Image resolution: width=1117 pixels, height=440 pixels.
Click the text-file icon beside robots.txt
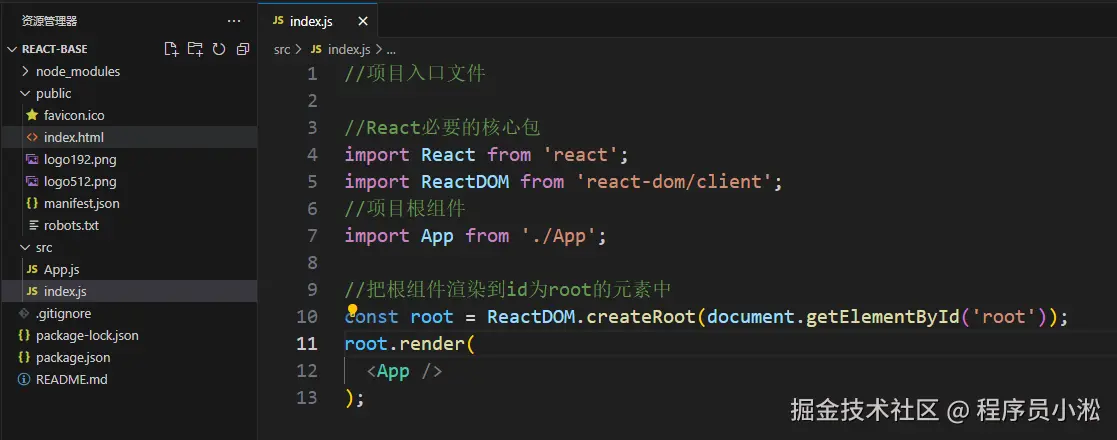[33, 225]
